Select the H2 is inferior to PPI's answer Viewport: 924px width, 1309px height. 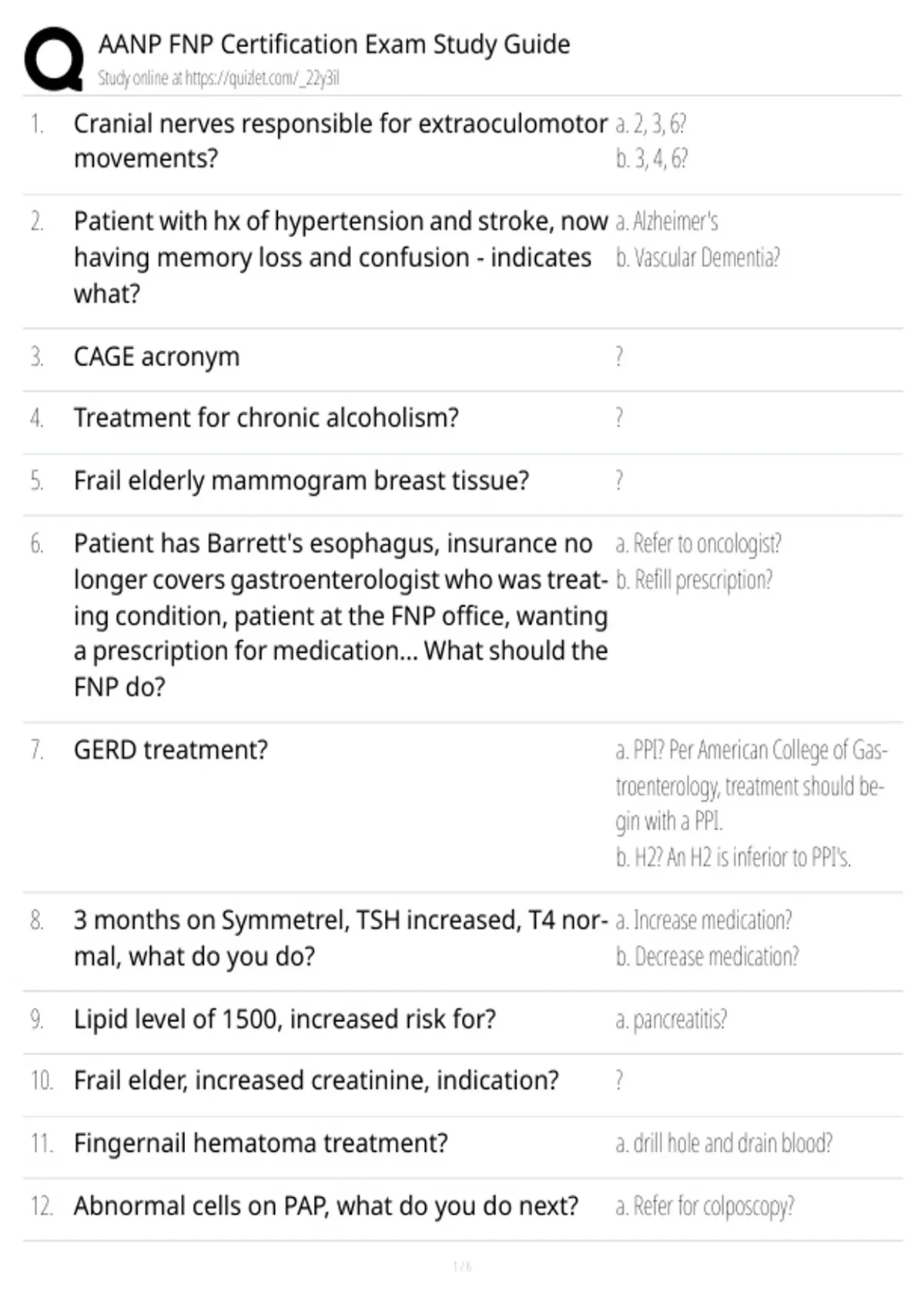coord(733,857)
